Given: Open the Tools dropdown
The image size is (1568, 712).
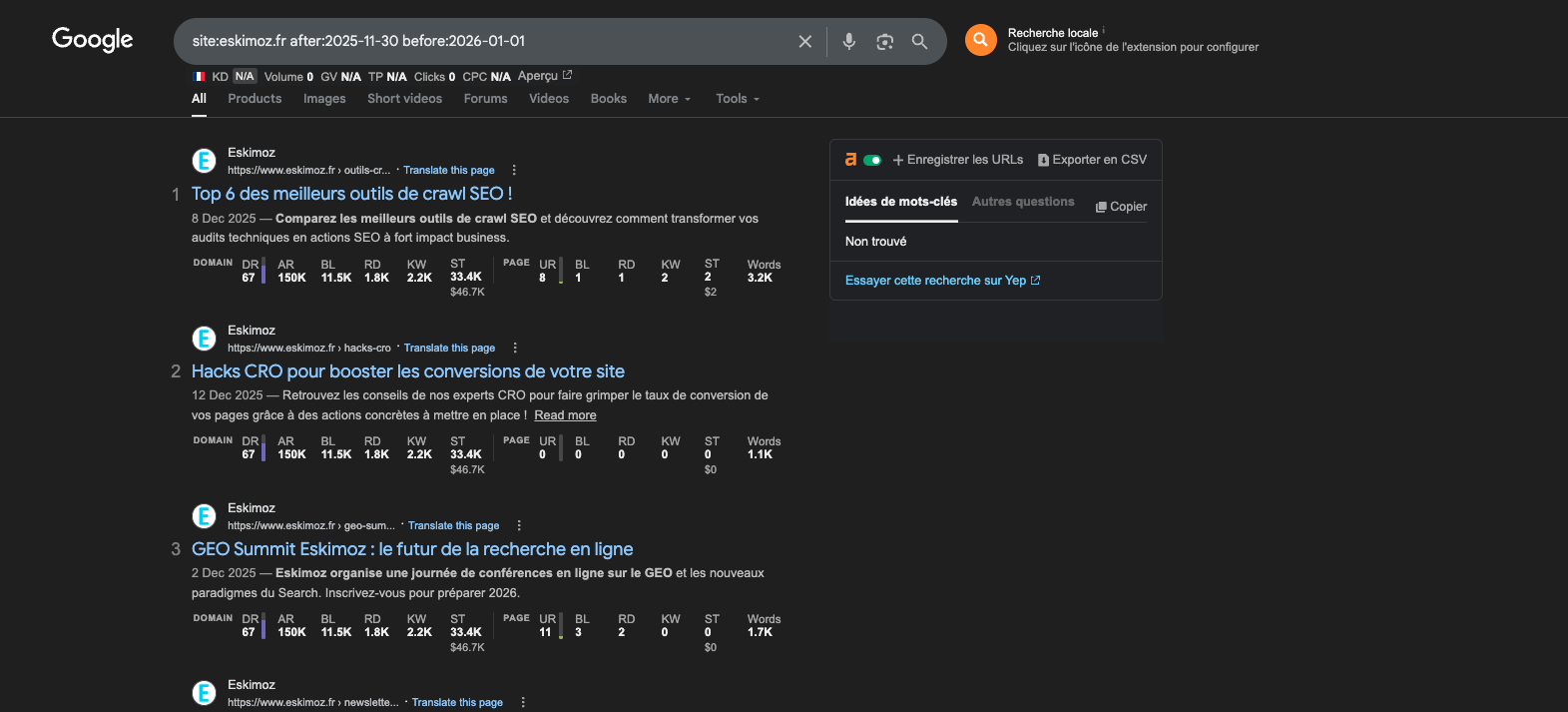Looking at the screenshot, I should pyautogui.click(x=738, y=99).
